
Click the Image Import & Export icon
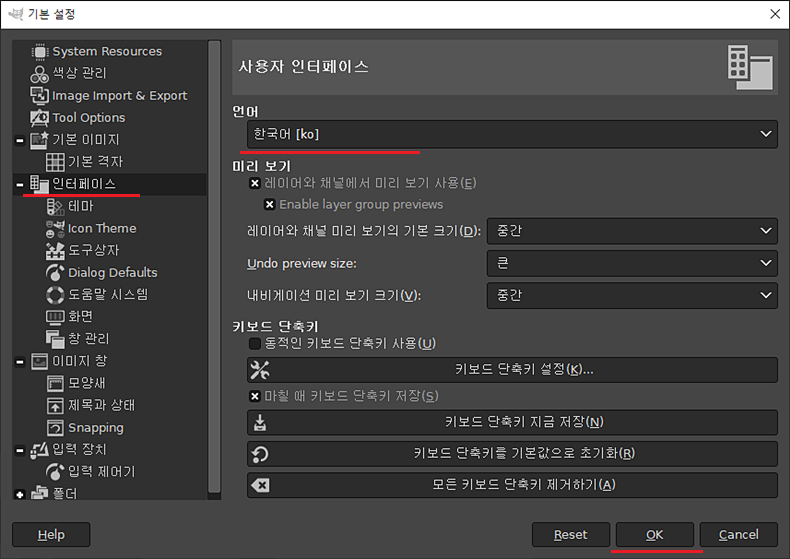point(39,95)
